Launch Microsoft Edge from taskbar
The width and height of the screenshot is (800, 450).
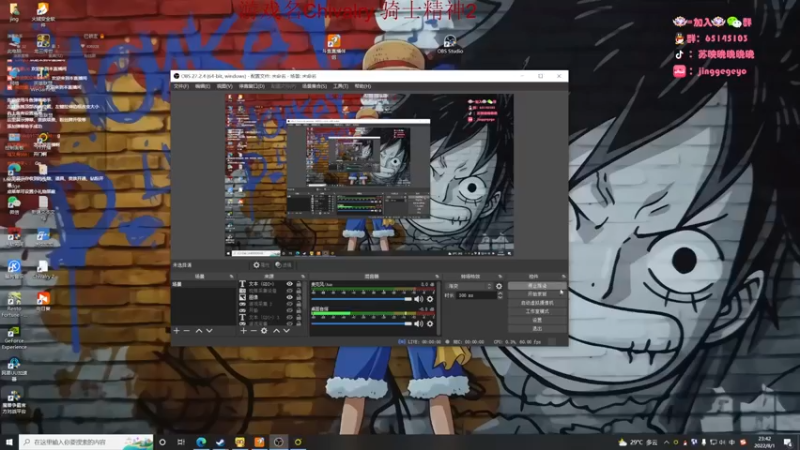click(201, 442)
